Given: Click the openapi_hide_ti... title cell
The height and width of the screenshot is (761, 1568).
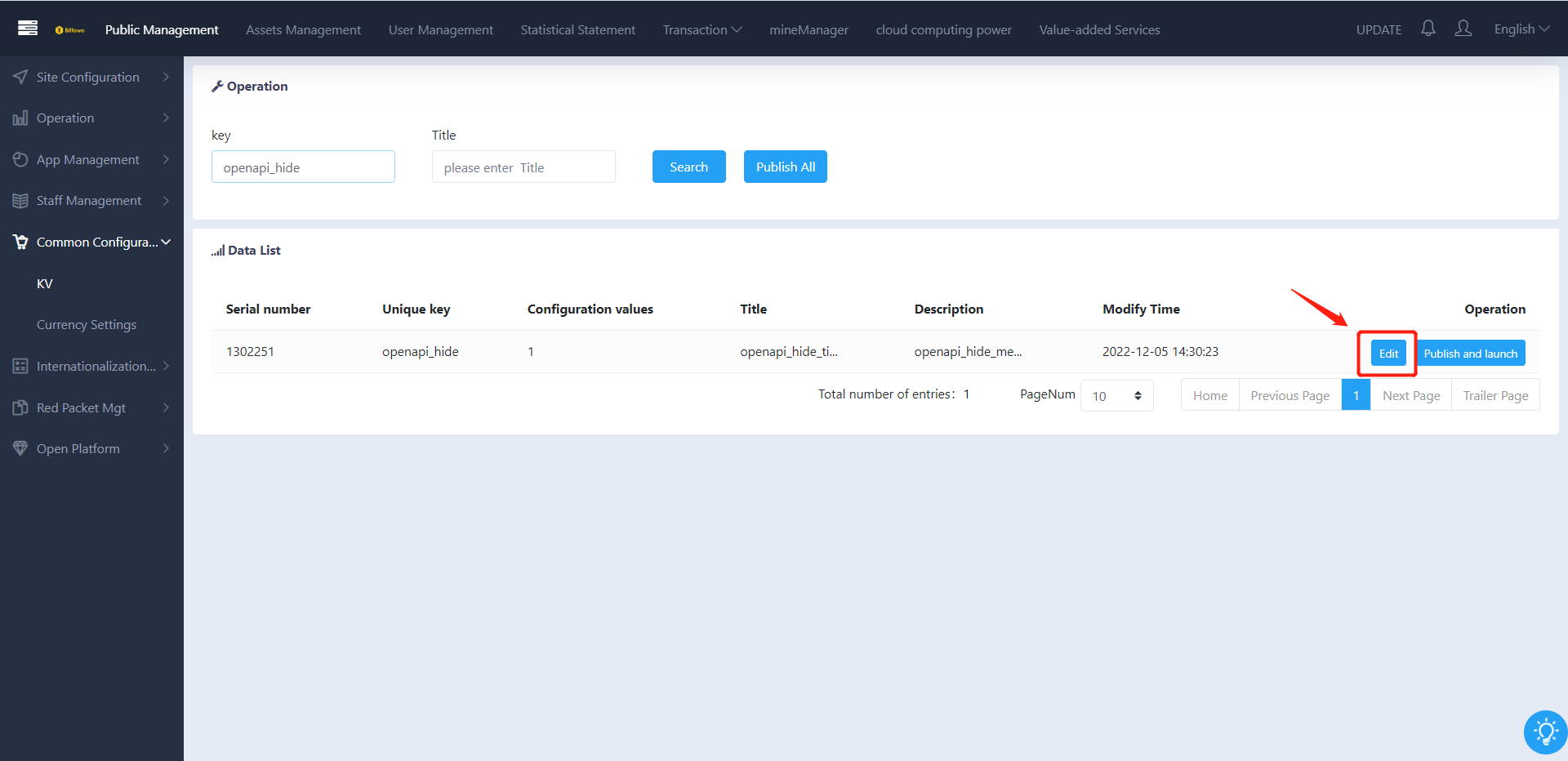Looking at the screenshot, I should 788,351.
